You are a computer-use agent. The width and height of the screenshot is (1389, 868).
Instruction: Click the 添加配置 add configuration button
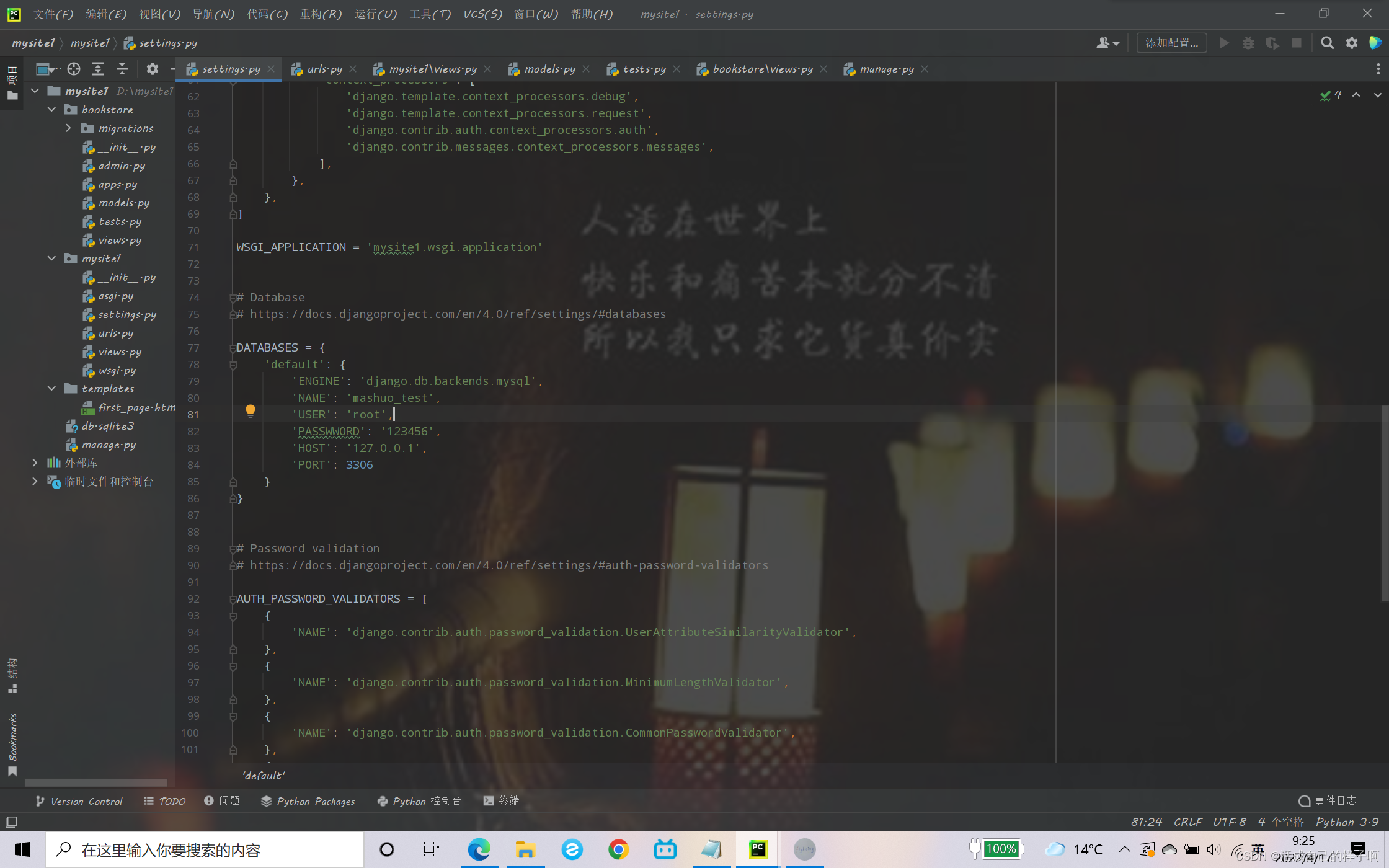(x=1171, y=43)
